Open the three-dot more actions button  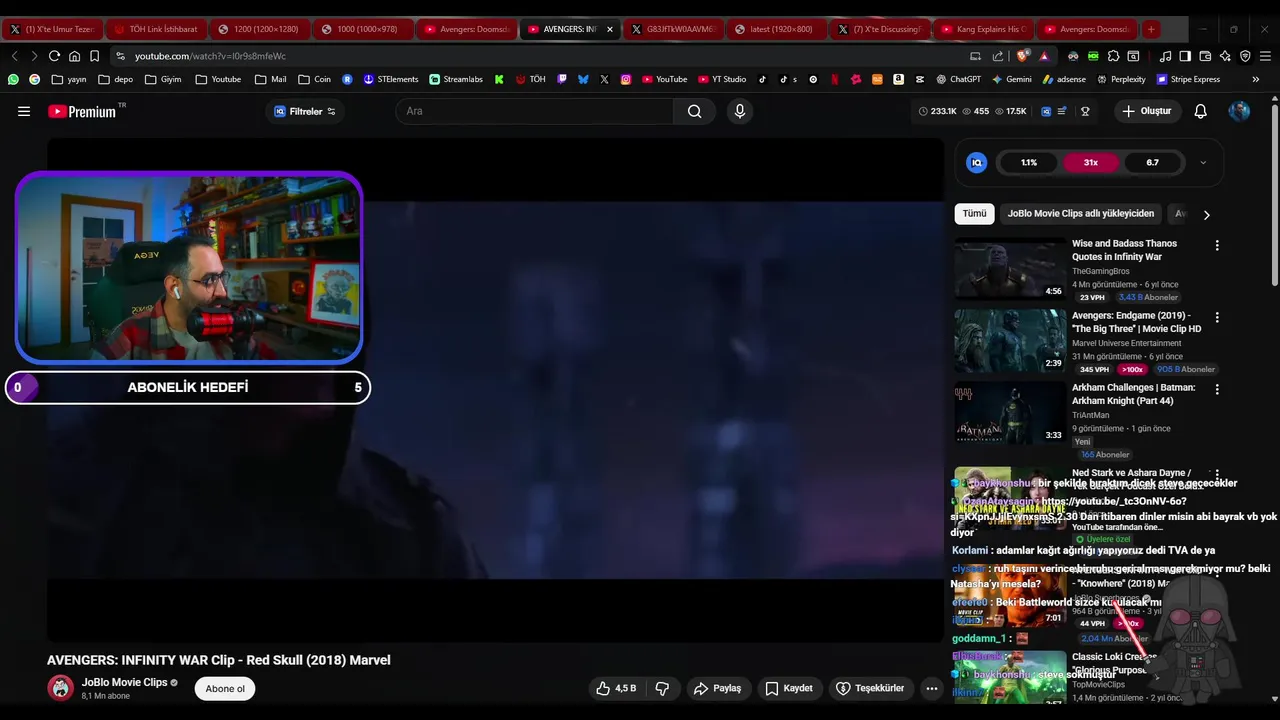pyautogui.click(x=932, y=688)
